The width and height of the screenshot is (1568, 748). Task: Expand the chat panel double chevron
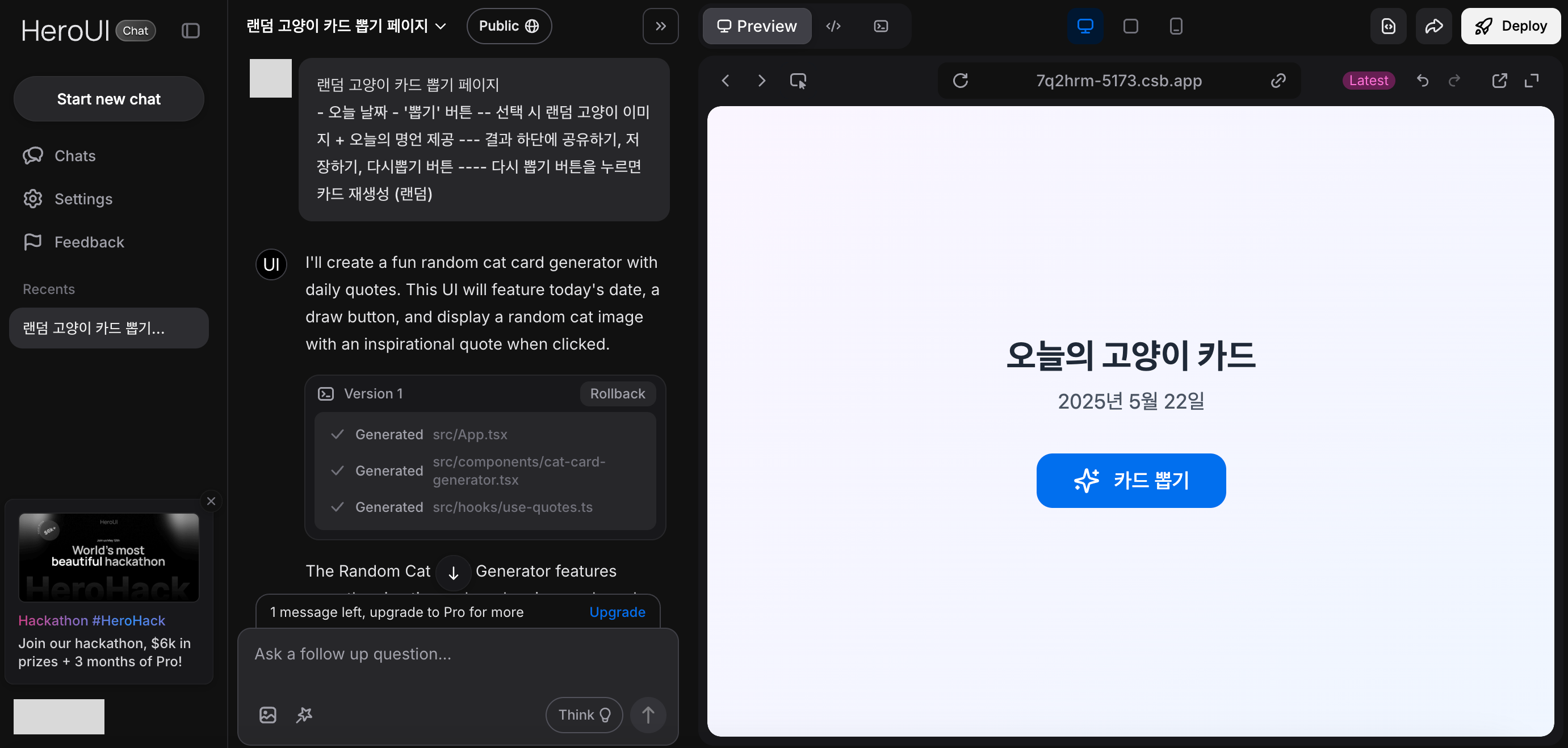click(660, 26)
